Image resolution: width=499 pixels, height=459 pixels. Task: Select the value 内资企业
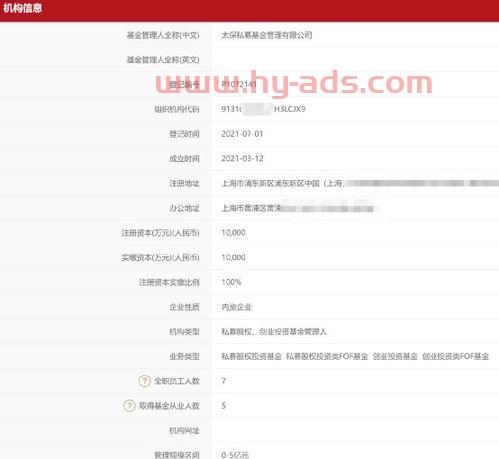[x=236, y=307]
